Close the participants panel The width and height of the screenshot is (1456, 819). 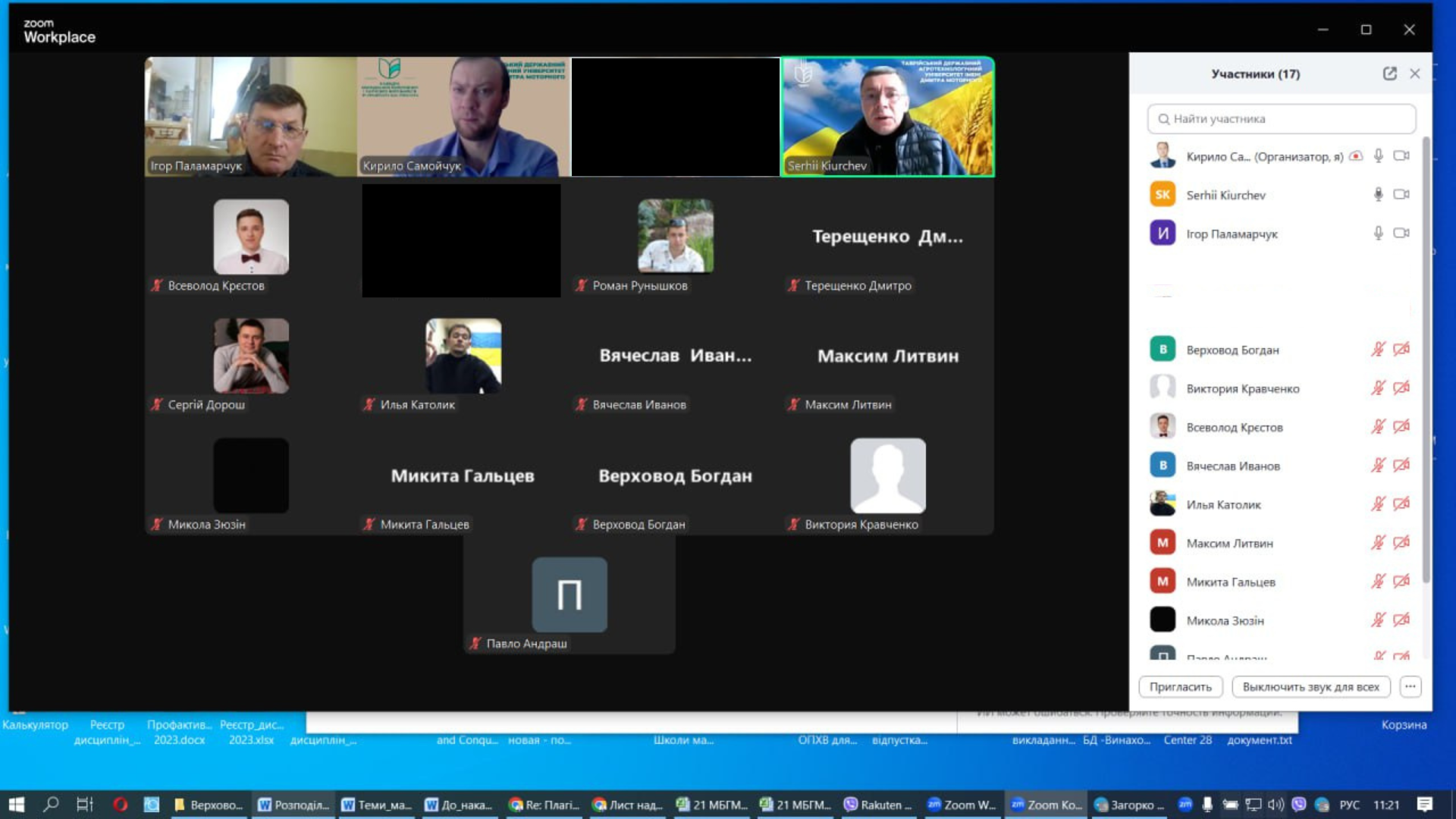(1415, 74)
